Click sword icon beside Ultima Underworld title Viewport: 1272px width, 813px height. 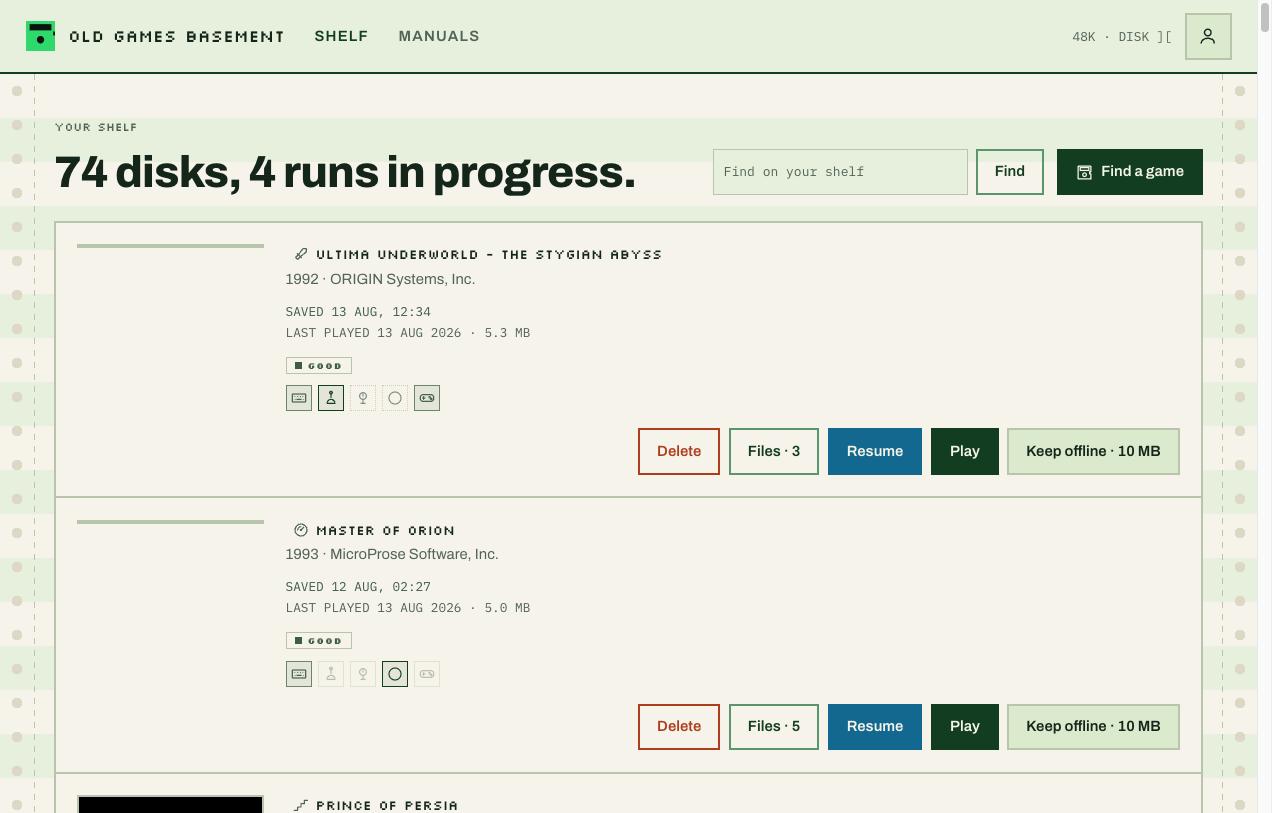pos(301,254)
